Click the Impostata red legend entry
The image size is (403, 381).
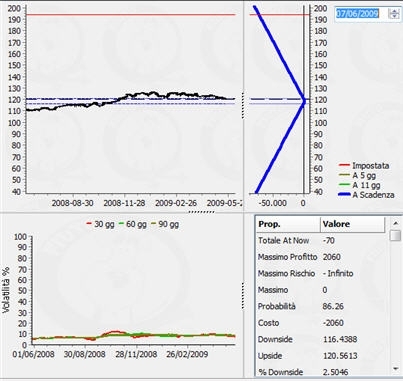coord(364,165)
